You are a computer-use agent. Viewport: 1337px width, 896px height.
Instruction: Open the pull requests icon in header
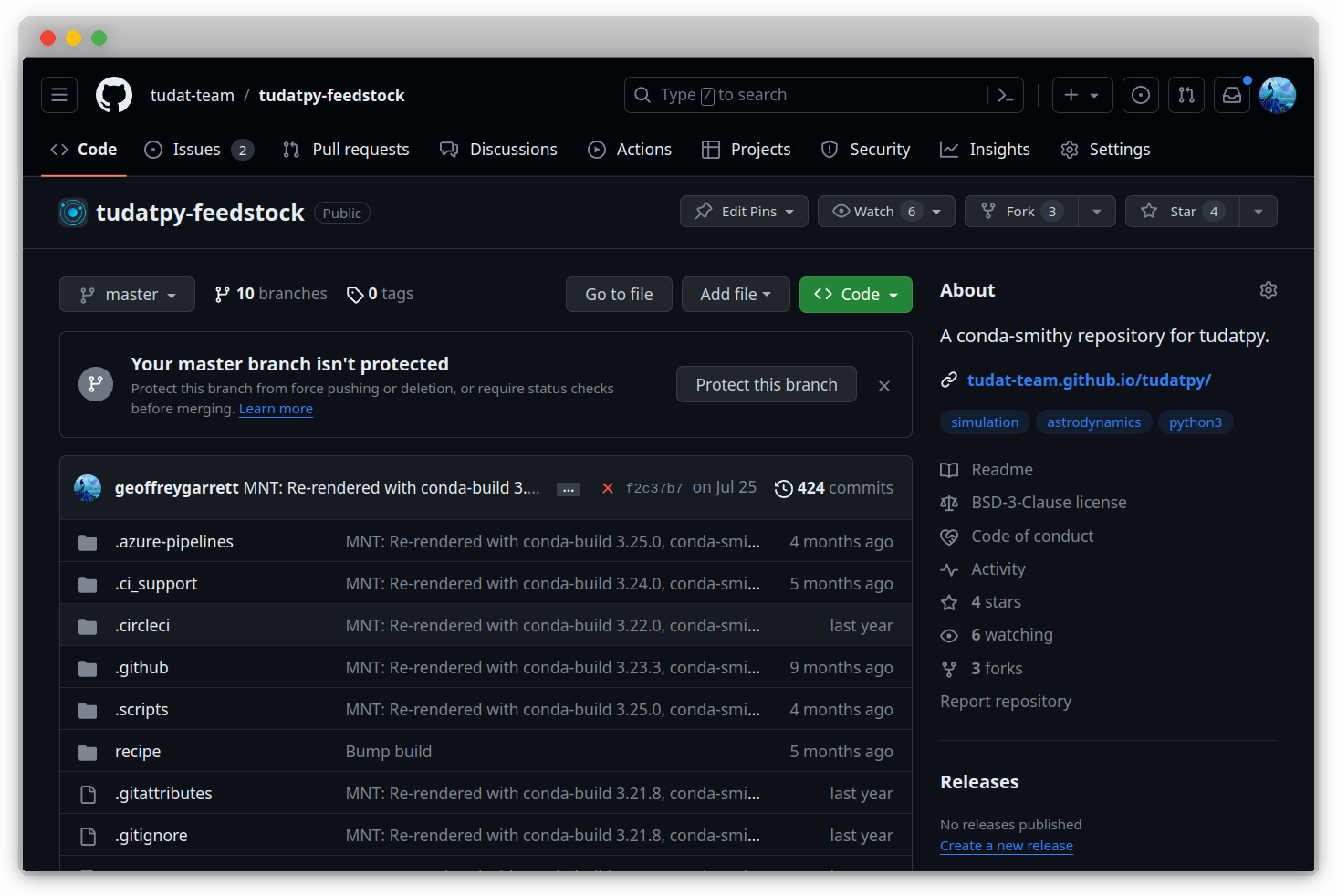point(1186,95)
